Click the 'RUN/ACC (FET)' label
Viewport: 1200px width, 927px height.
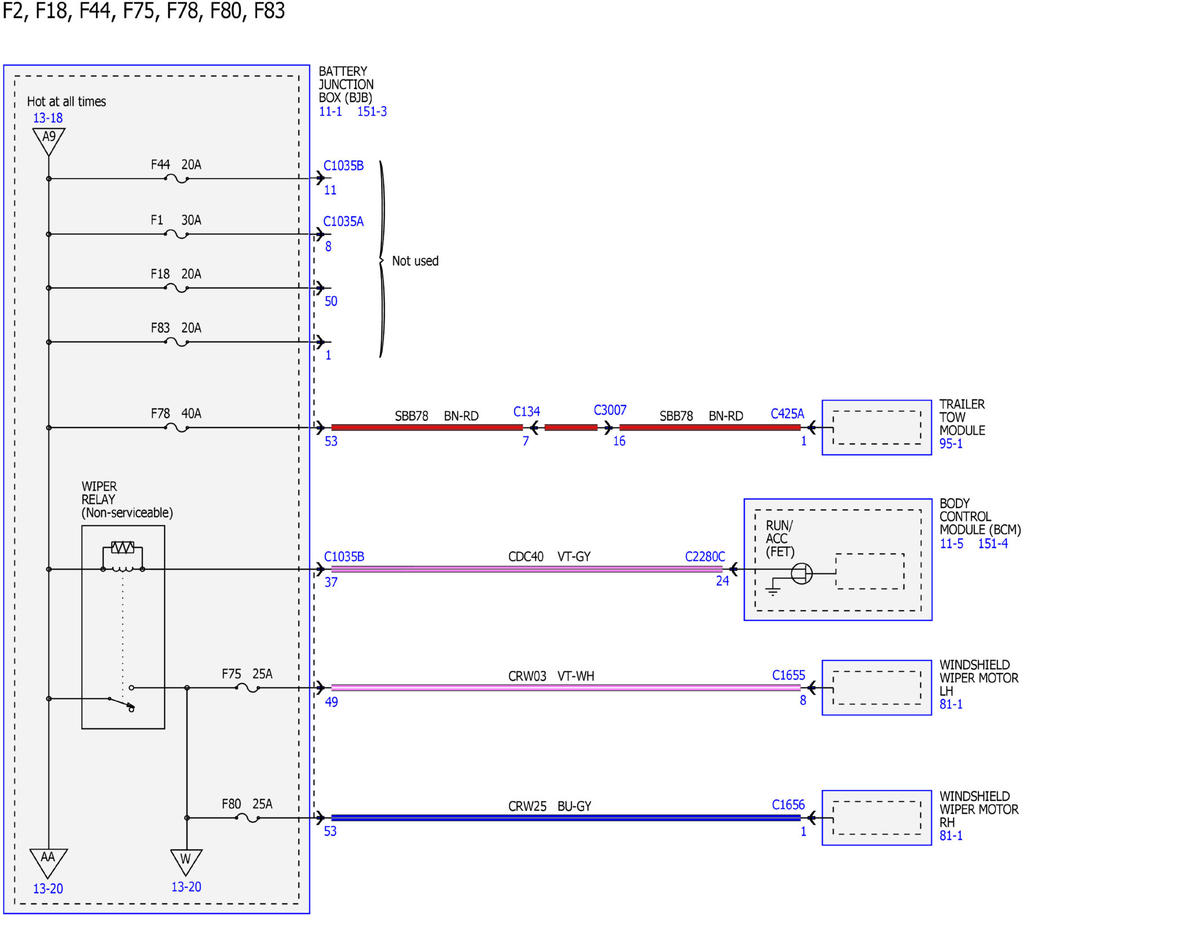coord(779,538)
